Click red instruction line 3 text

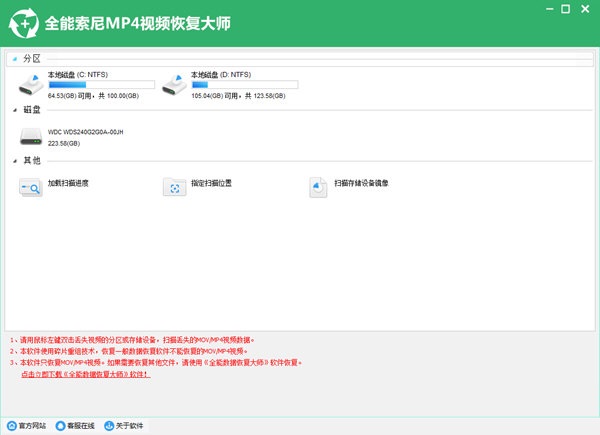156,362
